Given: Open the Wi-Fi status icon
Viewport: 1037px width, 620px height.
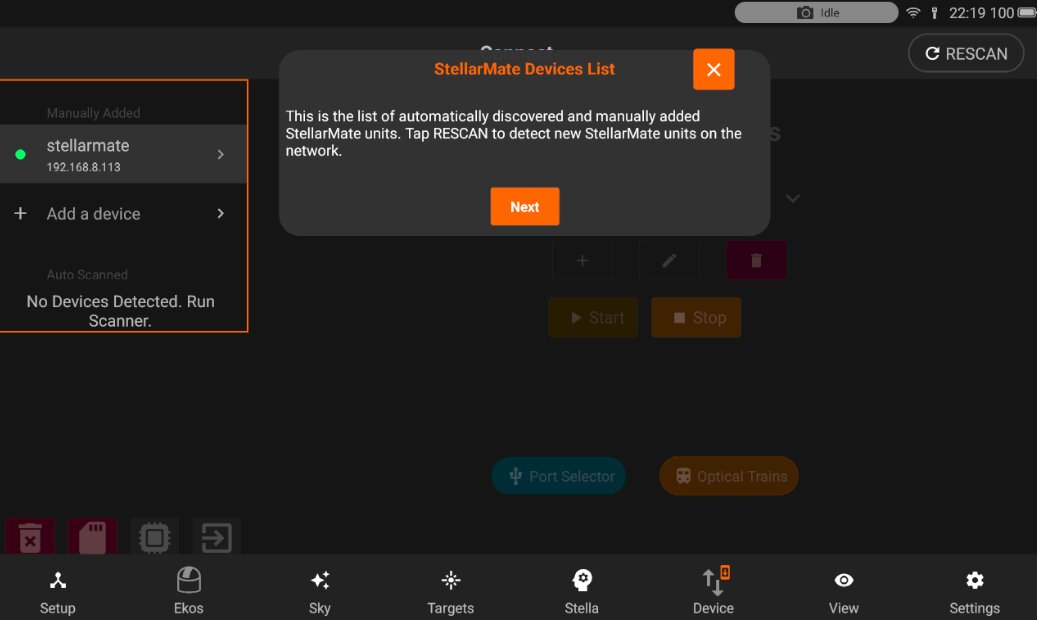Looking at the screenshot, I should pos(913,13).
